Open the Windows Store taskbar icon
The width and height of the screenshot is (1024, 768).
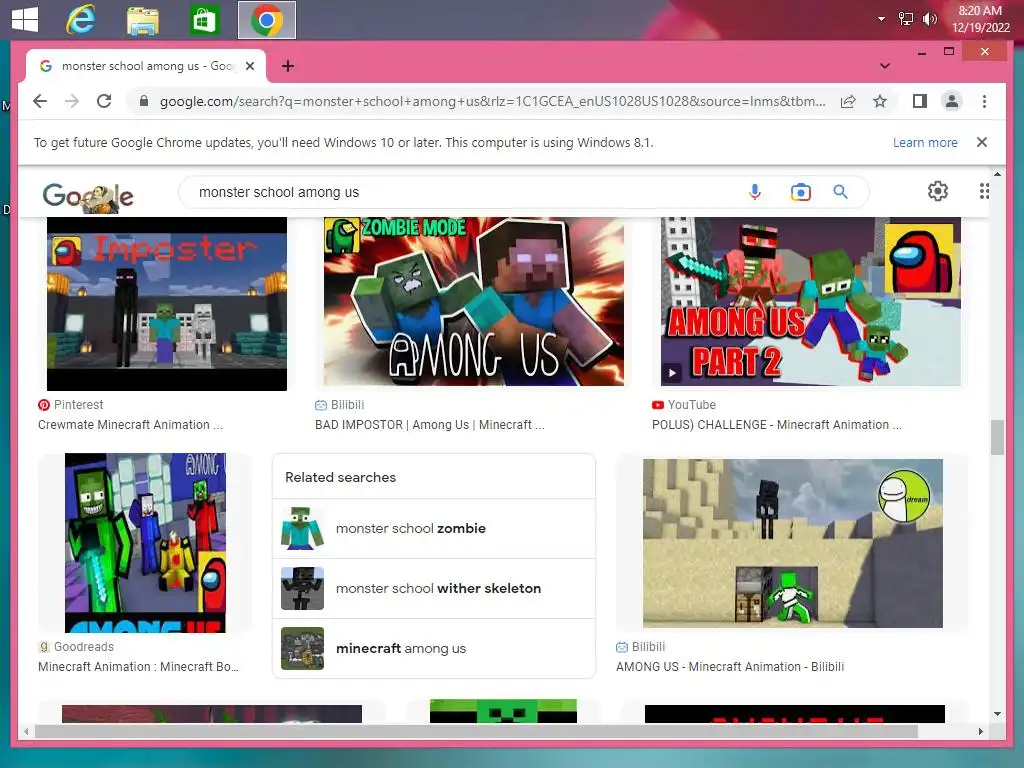tap(204, 20)
